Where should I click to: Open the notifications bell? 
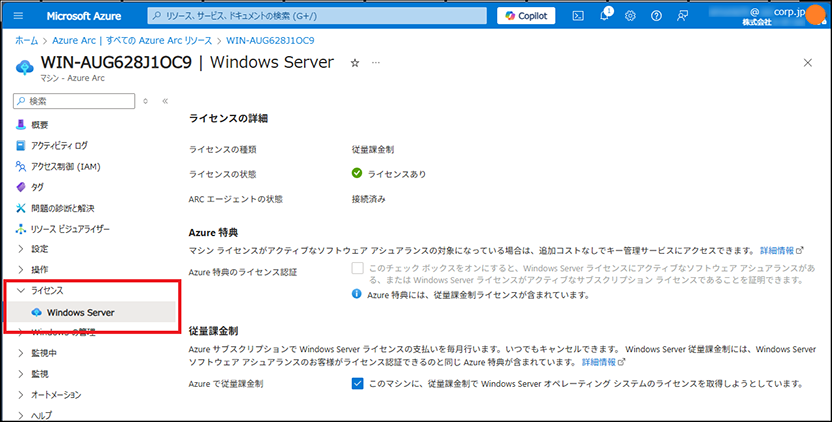[604, 15]
